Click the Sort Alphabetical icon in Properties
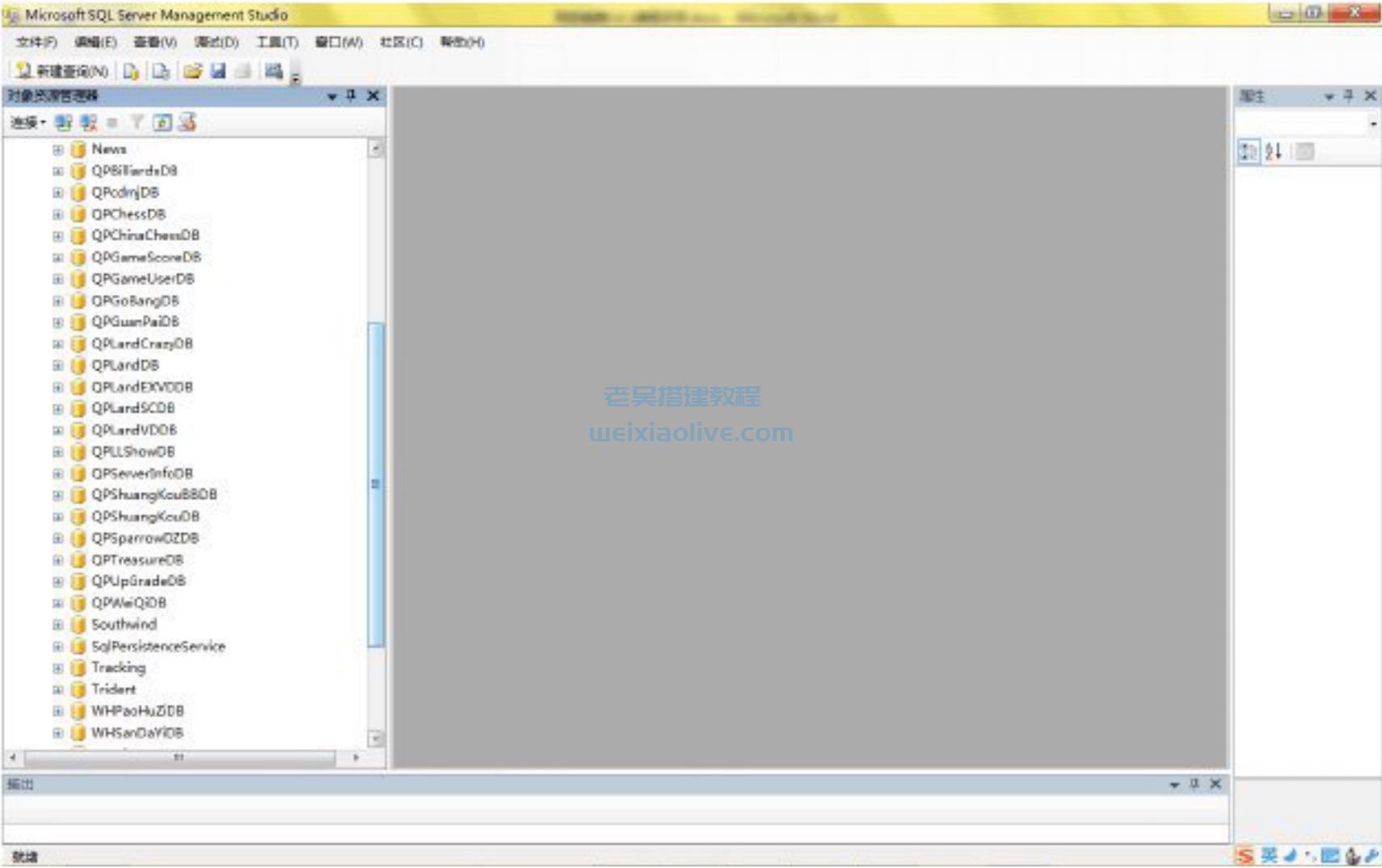Screen dimensions: 1382x868 point(1274,151)
